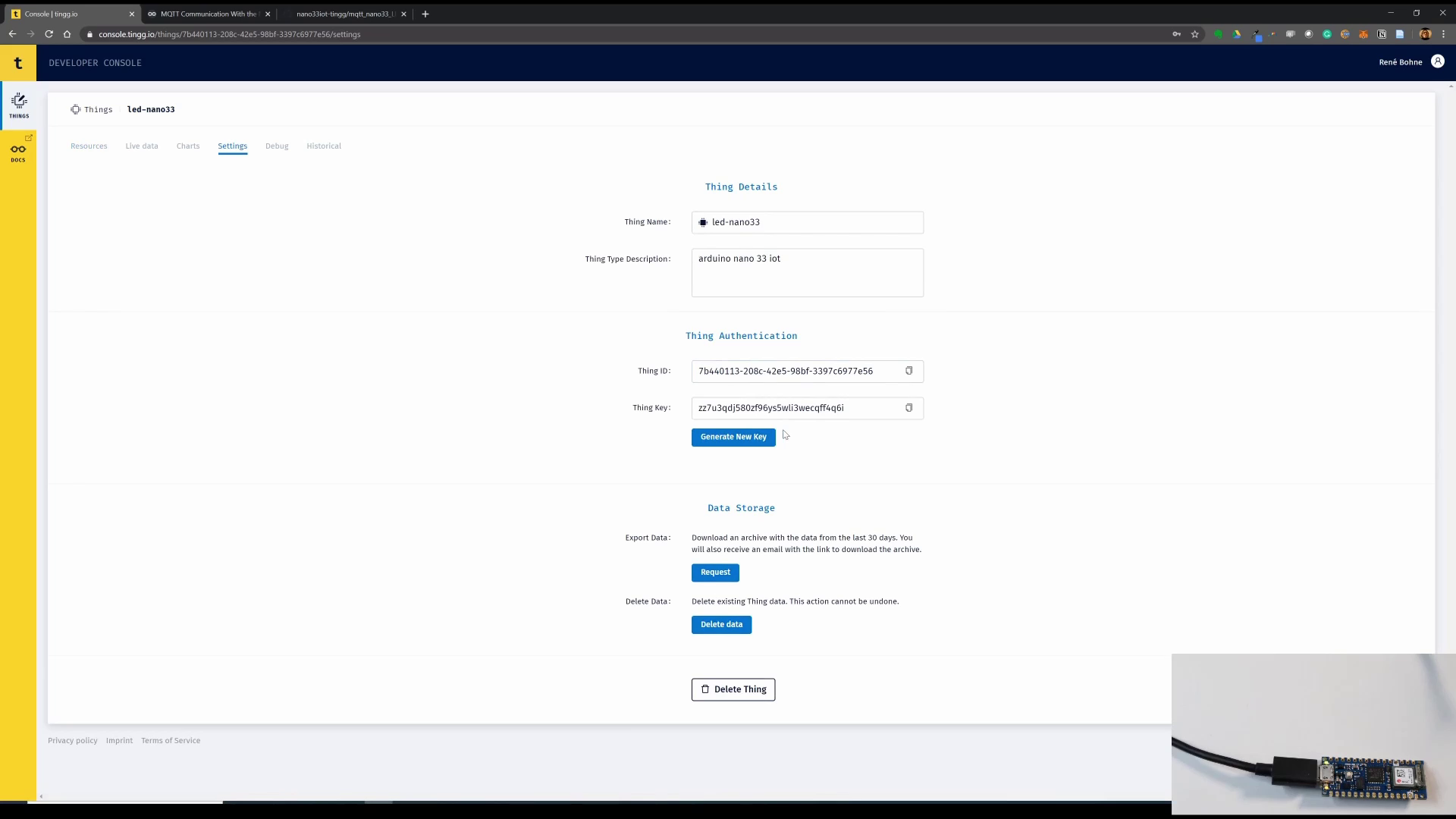Screen dimensions: 1456x819
Task: Open the Live data tab
Action: (x=142, y=146)
